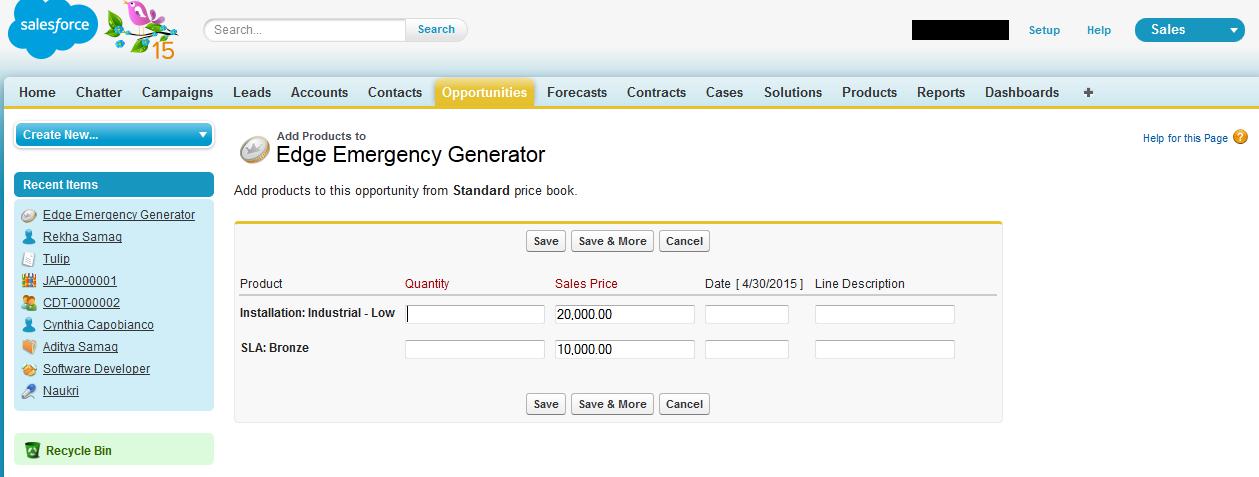The image size is (1259, 477).
Task: Click the Aditya Samag lead icon
Action: (29, 347)
